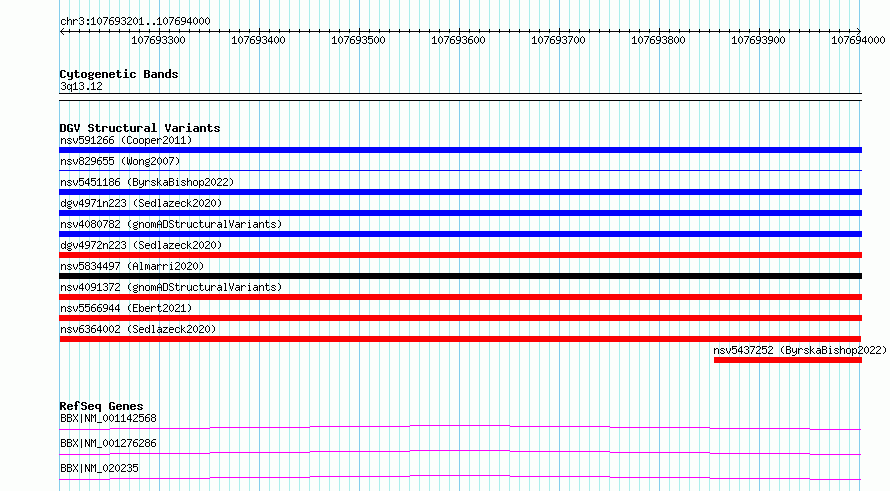This screenshot has width=890, height=491.
Task: Click ruler position 107693700
Action: pos(558,40)
